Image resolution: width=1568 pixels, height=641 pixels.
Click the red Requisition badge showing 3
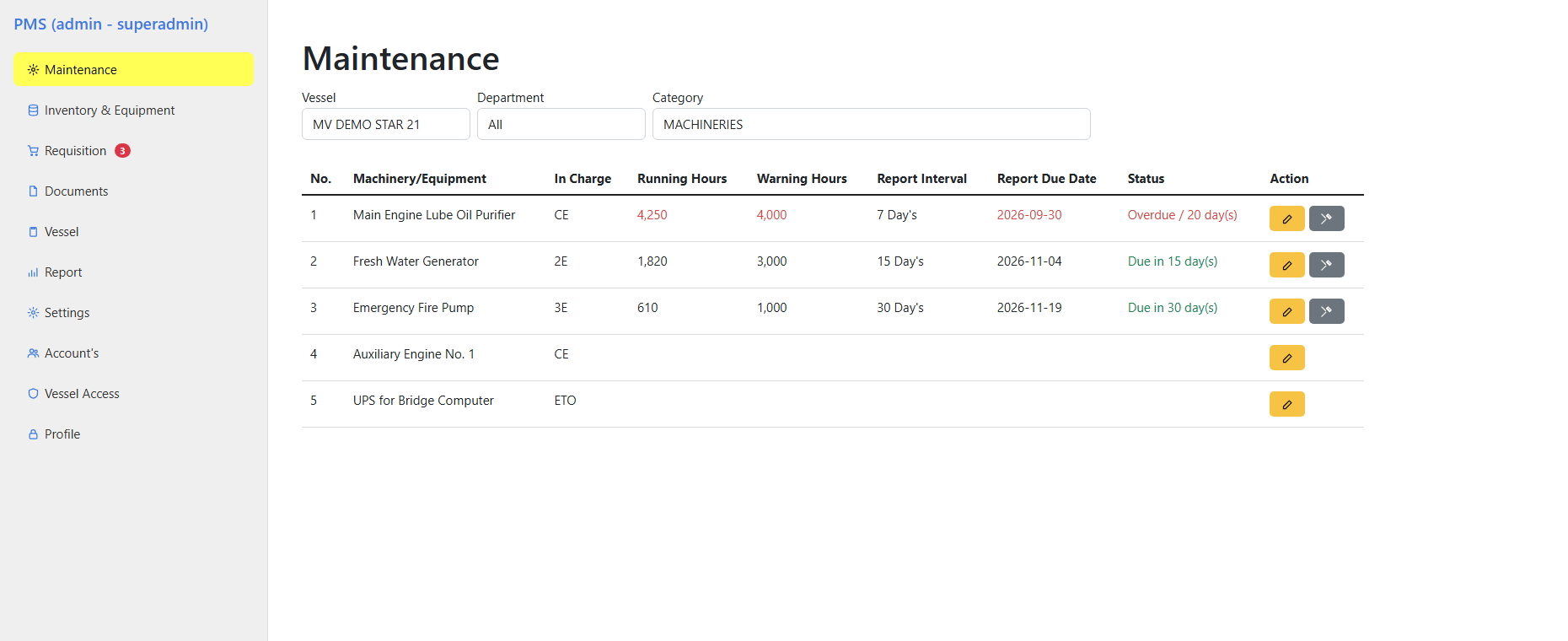coord(122,150)
